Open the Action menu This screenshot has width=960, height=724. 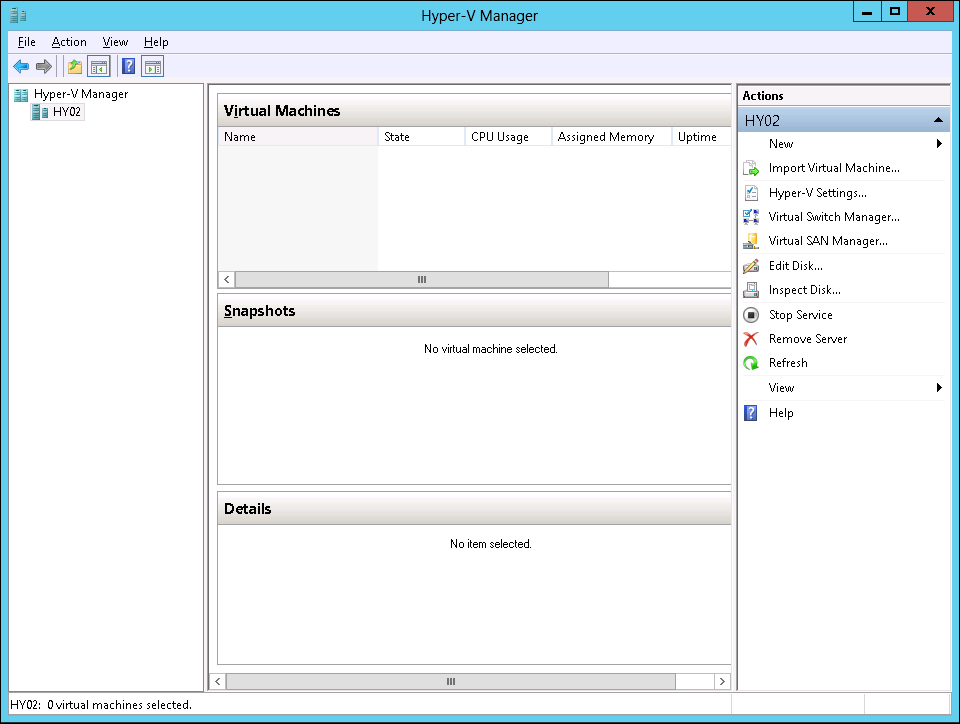[x=69, y=42]
